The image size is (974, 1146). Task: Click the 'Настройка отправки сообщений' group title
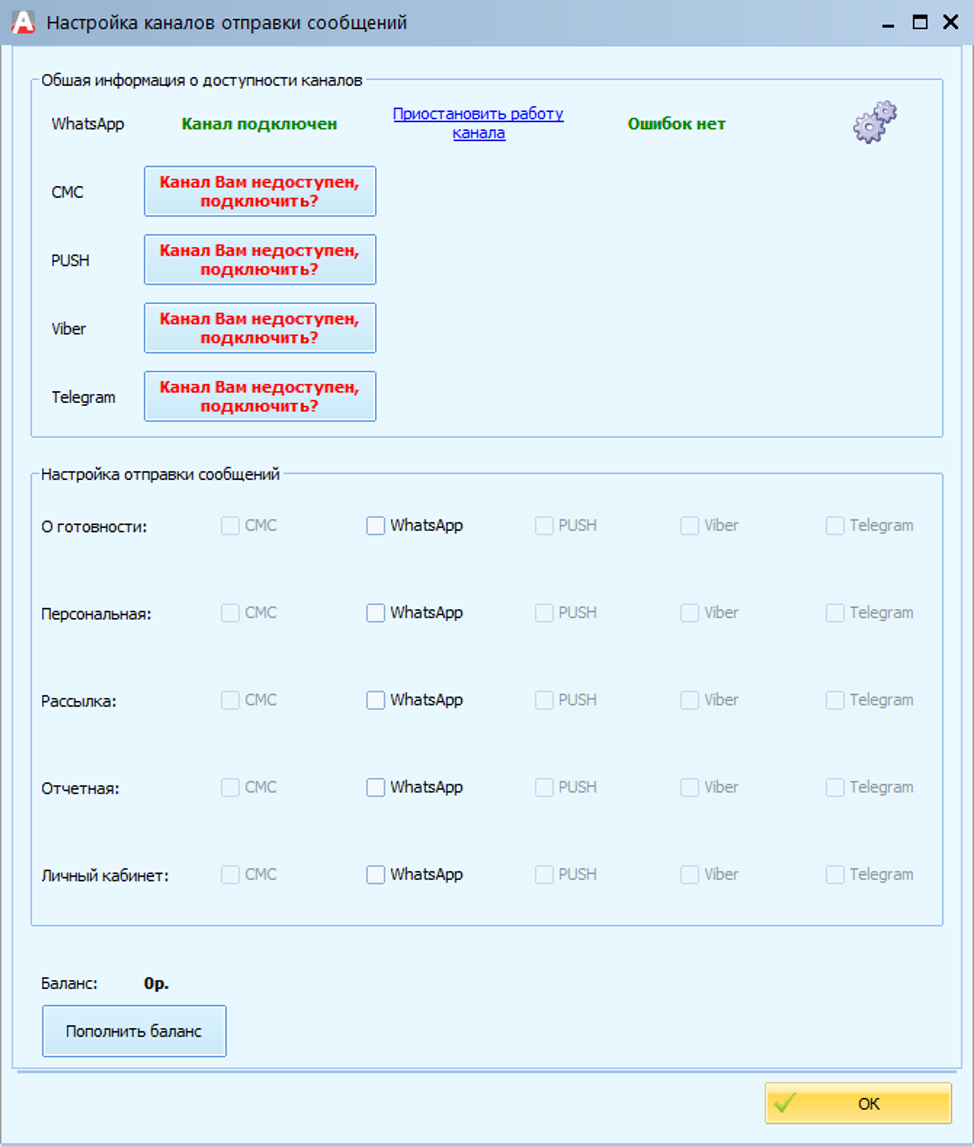(160, 474)
